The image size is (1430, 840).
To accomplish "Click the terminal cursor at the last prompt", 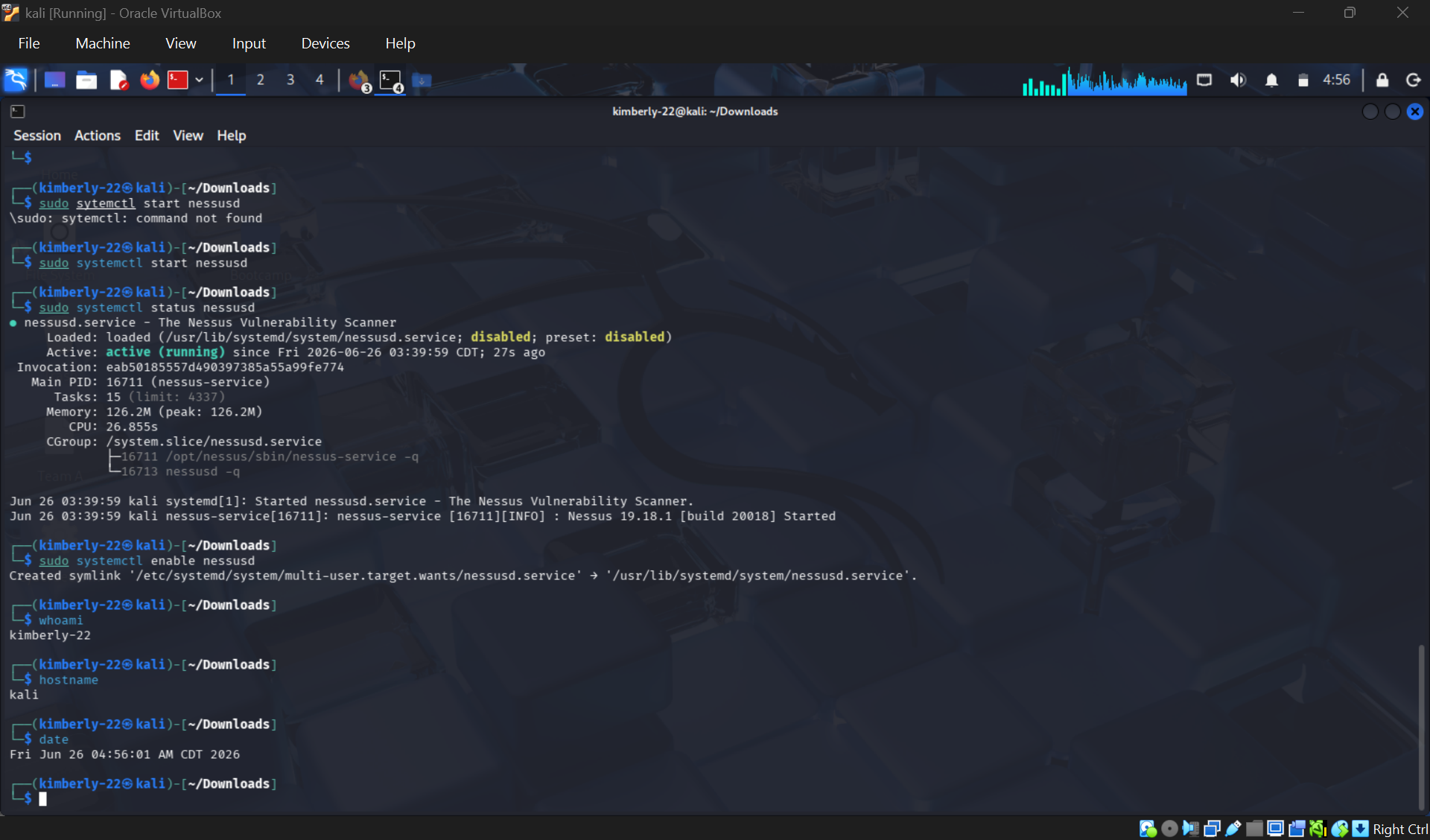I will (x=42, y=799).
